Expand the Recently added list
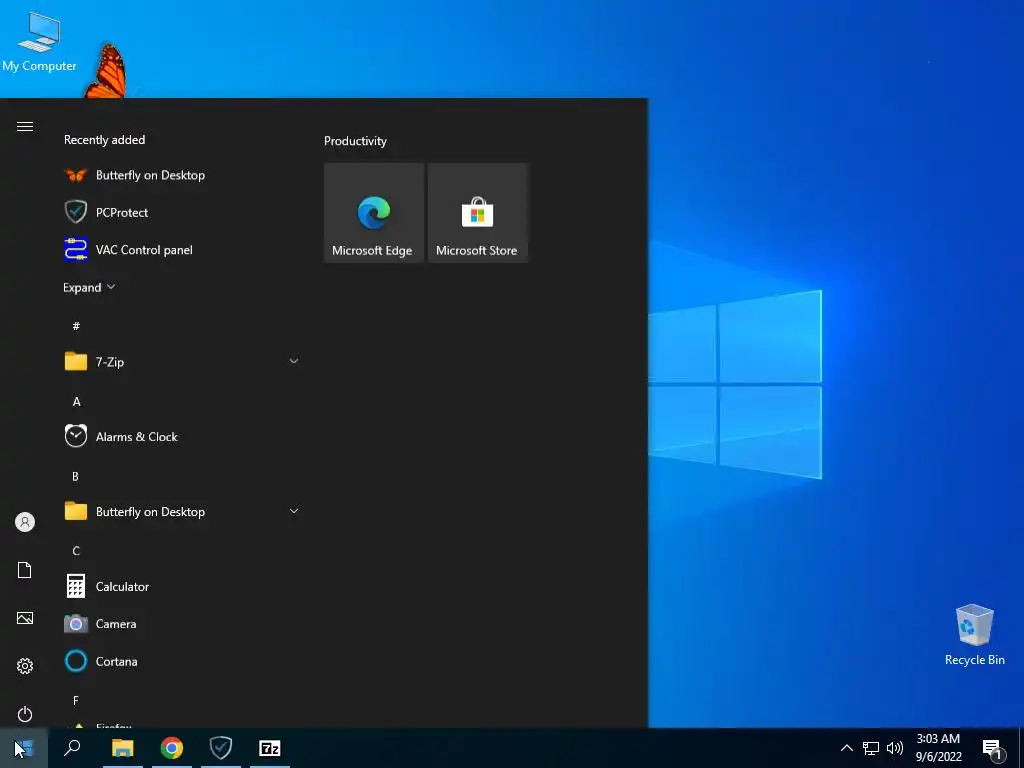The image size is (1024, 768). [89, 287]
